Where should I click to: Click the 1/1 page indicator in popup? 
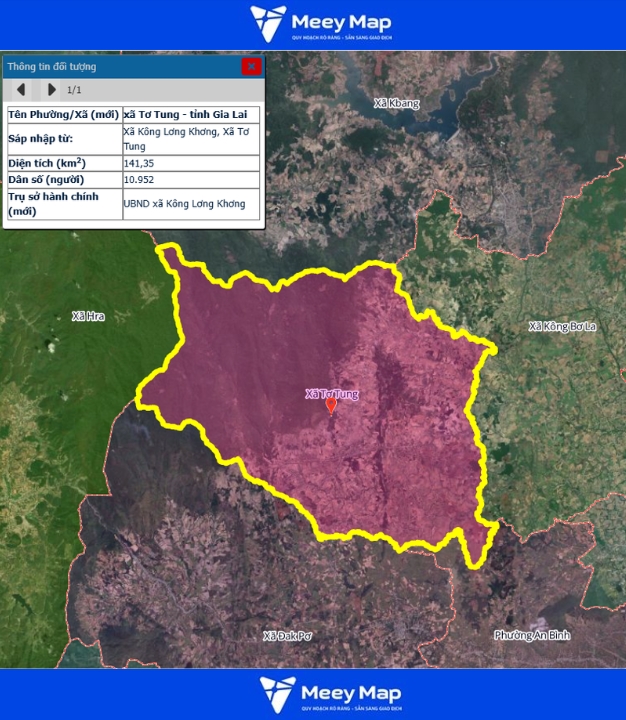tap(74, 90)
